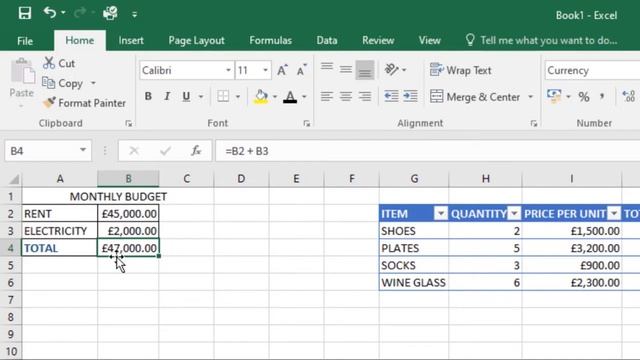Click the Copy button
The width and height of the screenshot is (640, 360).
coord(62,83)
